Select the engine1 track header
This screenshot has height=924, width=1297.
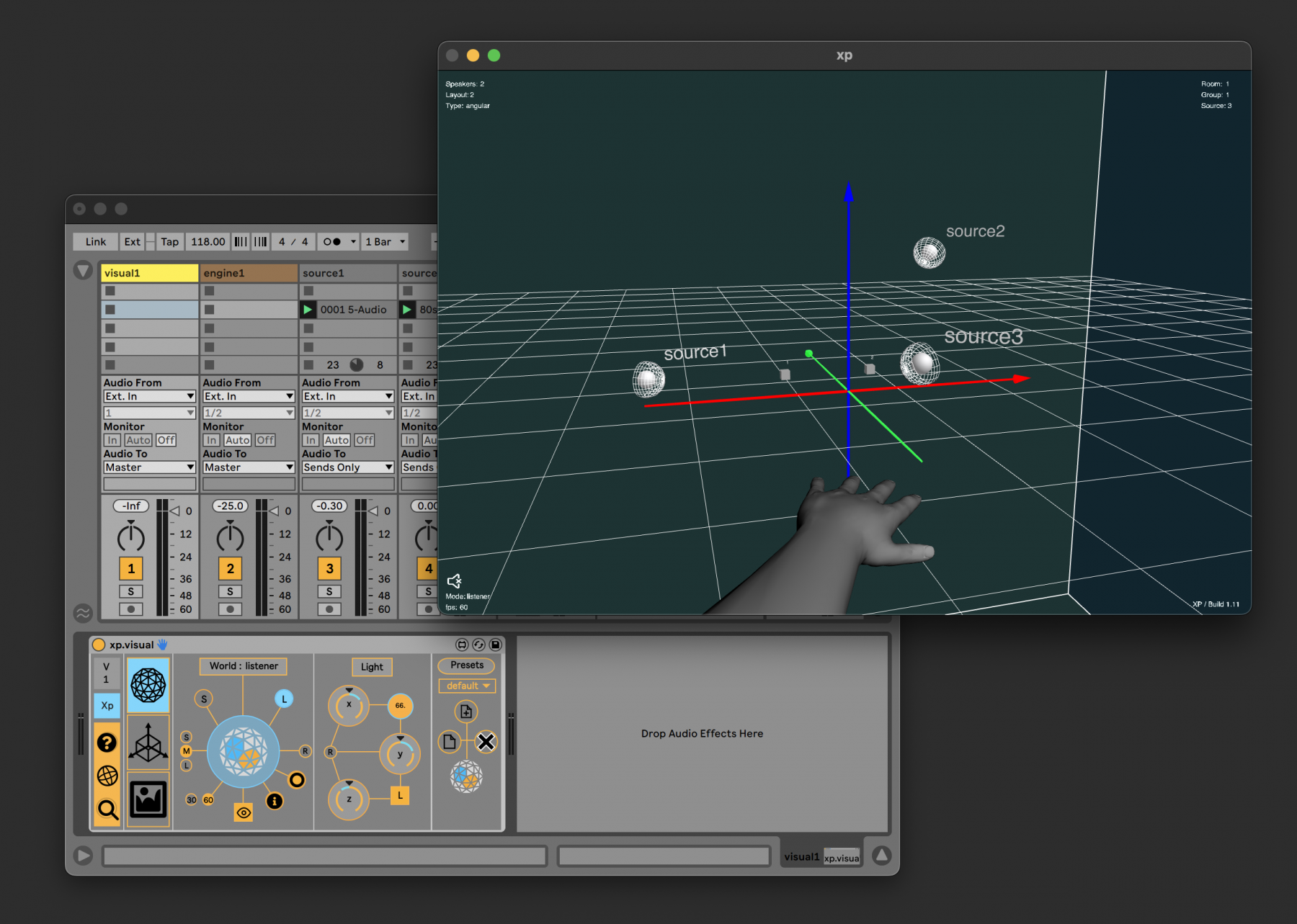click(x=249, y=273)
